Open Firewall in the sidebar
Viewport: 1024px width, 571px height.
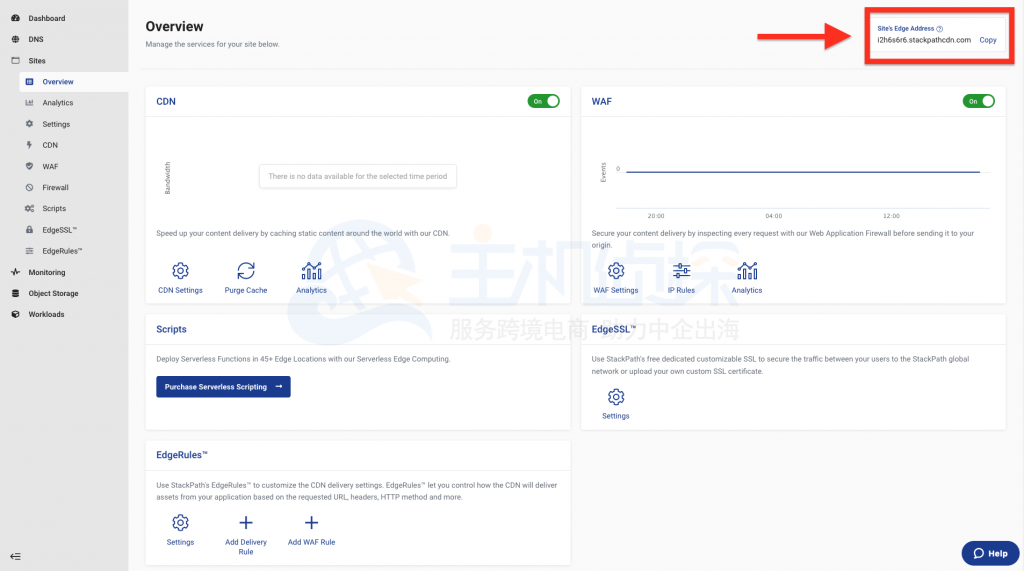click(x=56, y=188)
